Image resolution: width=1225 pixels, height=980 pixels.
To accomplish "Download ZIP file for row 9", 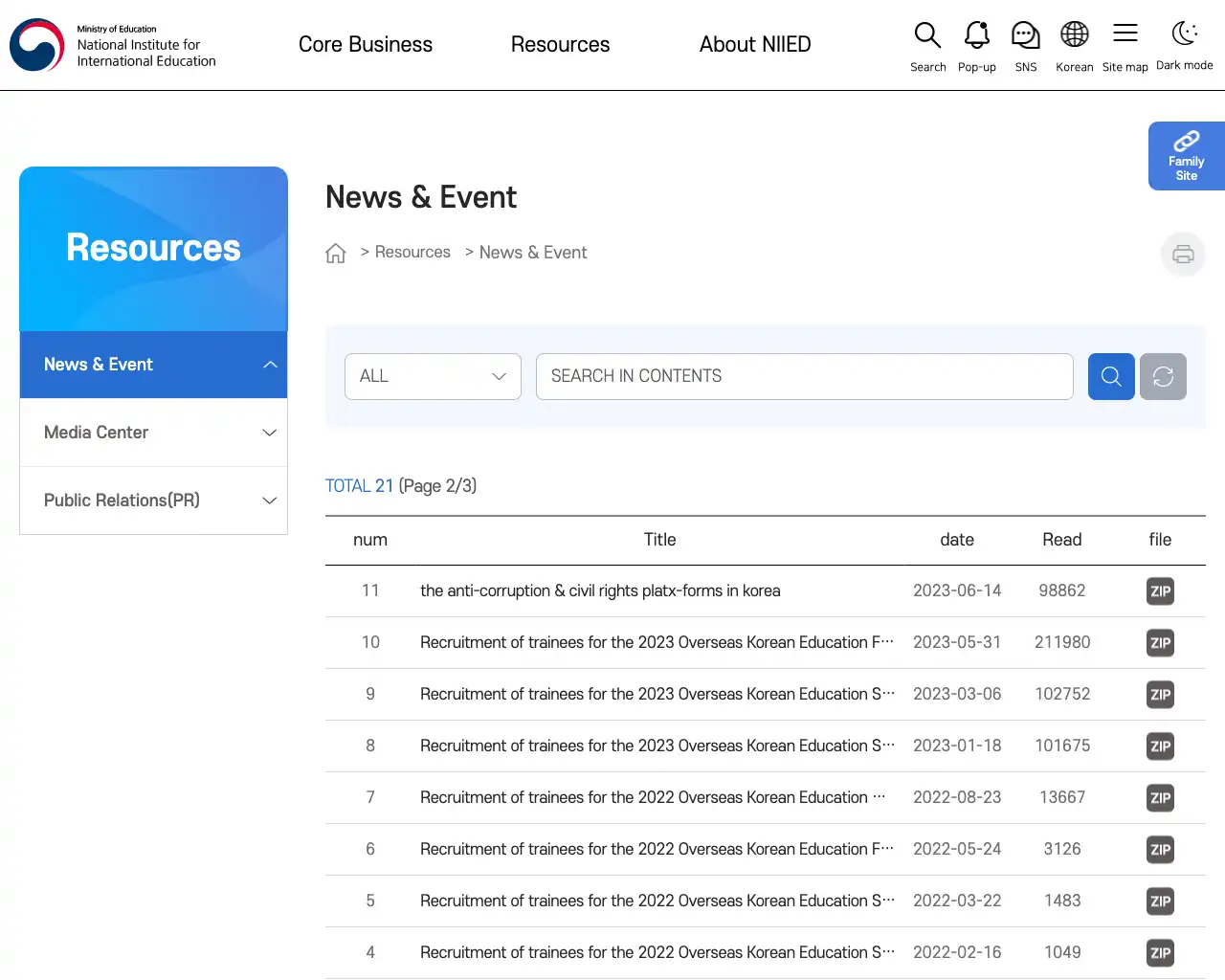I will (1160, 695).
